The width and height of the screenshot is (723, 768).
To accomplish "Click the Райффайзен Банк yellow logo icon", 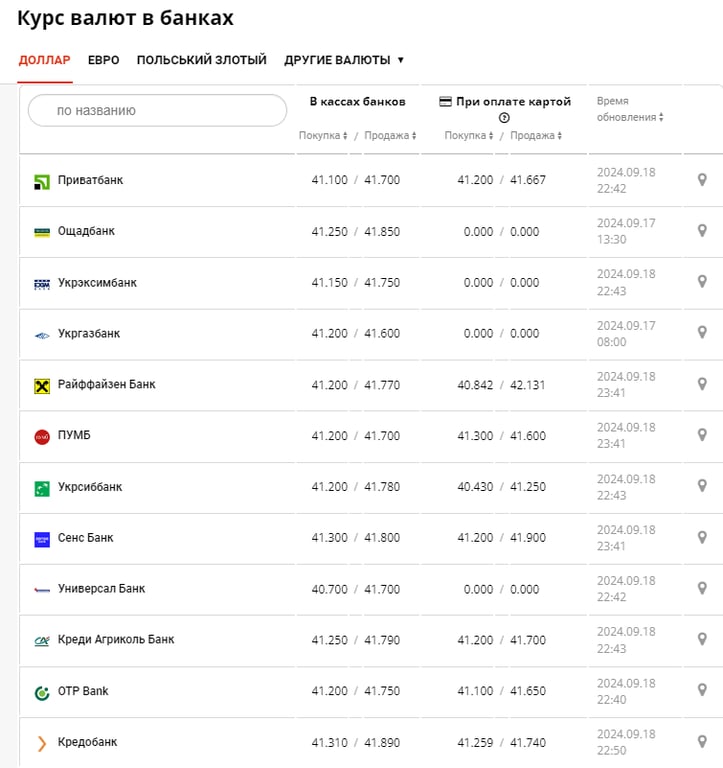I will click(x=42, y=385).
